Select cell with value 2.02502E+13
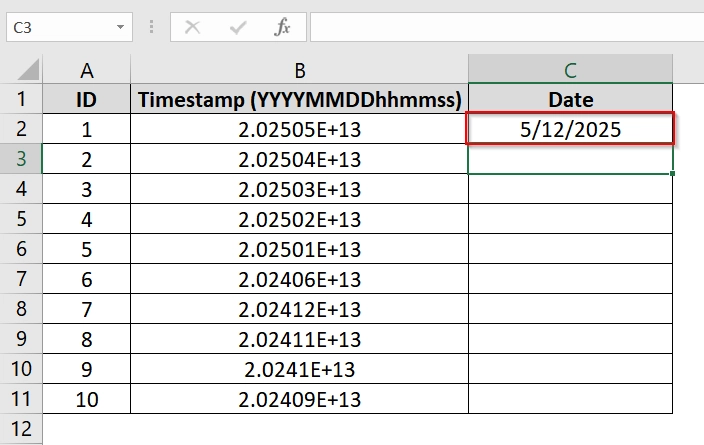This screenshot has height=445, width=704. [299, 219]
